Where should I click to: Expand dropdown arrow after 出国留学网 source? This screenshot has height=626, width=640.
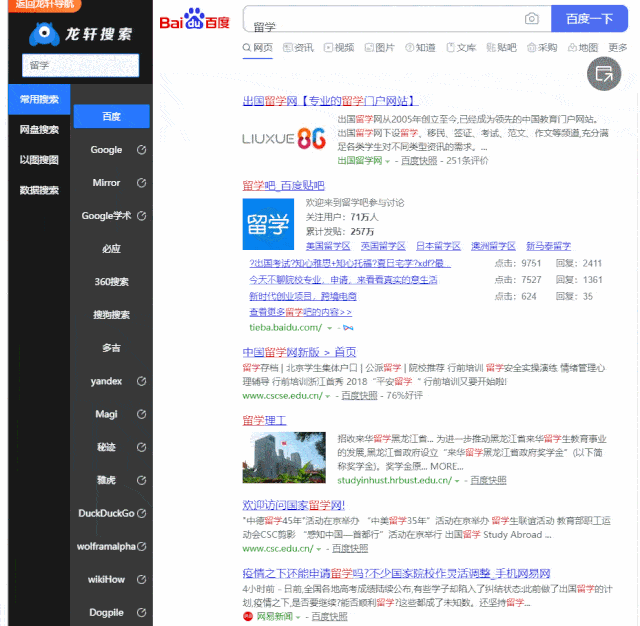pyautogui.click(x=387, y=161)
